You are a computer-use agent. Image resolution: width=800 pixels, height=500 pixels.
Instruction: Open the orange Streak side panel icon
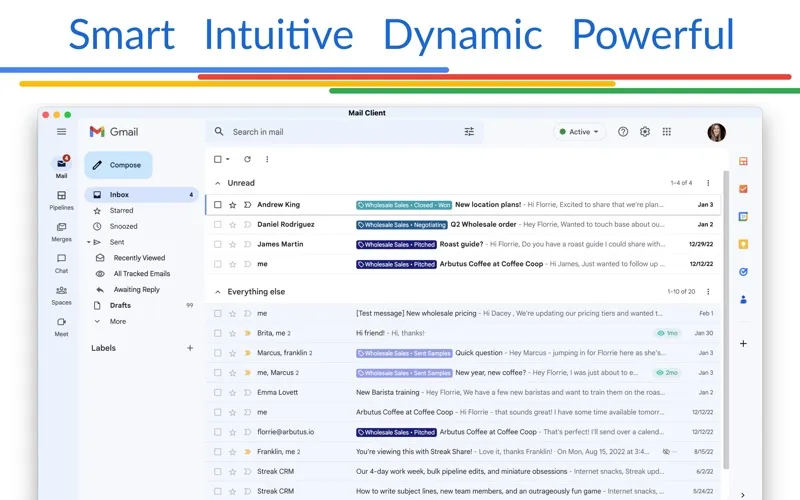click(743, 161)
